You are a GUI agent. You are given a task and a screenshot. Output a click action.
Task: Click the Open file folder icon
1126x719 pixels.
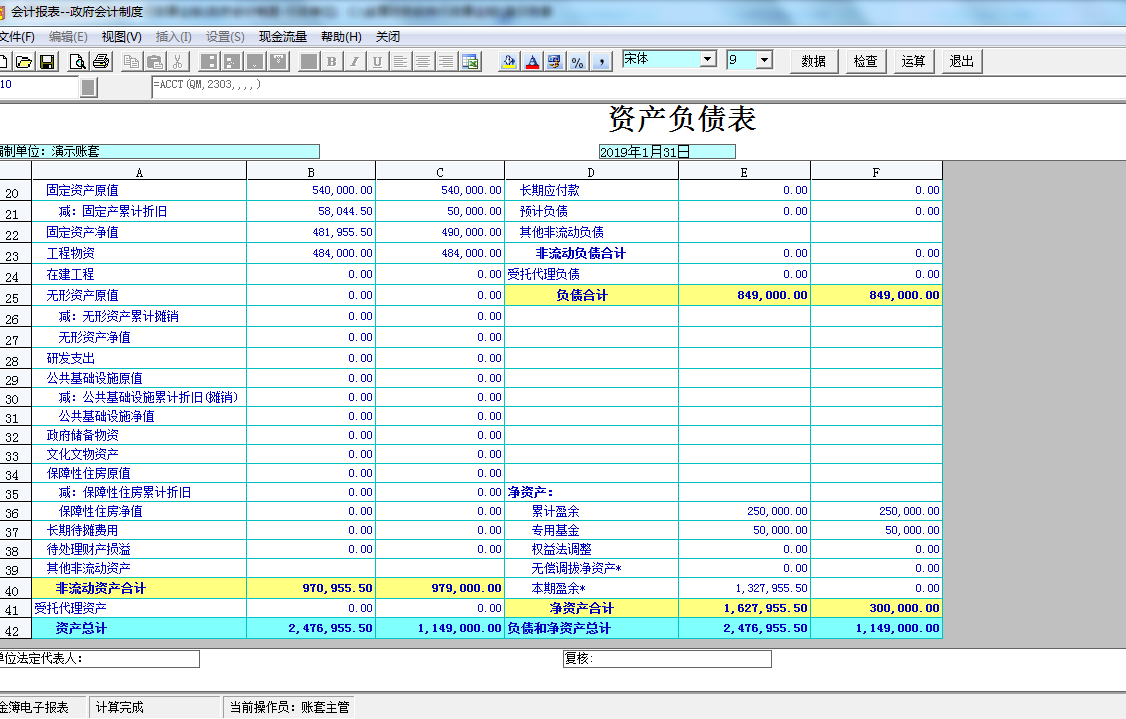coord(24,62)
